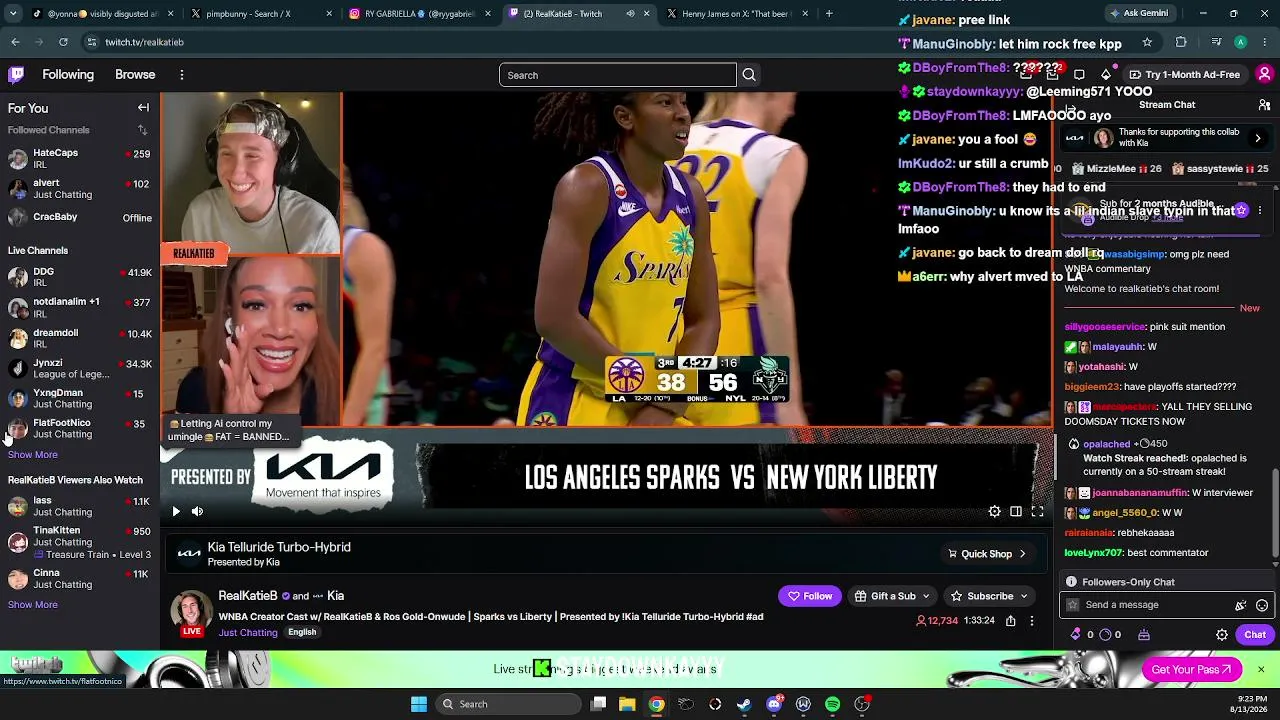Open the Chrome extensions puzzle icon

tap(1181, 42)
